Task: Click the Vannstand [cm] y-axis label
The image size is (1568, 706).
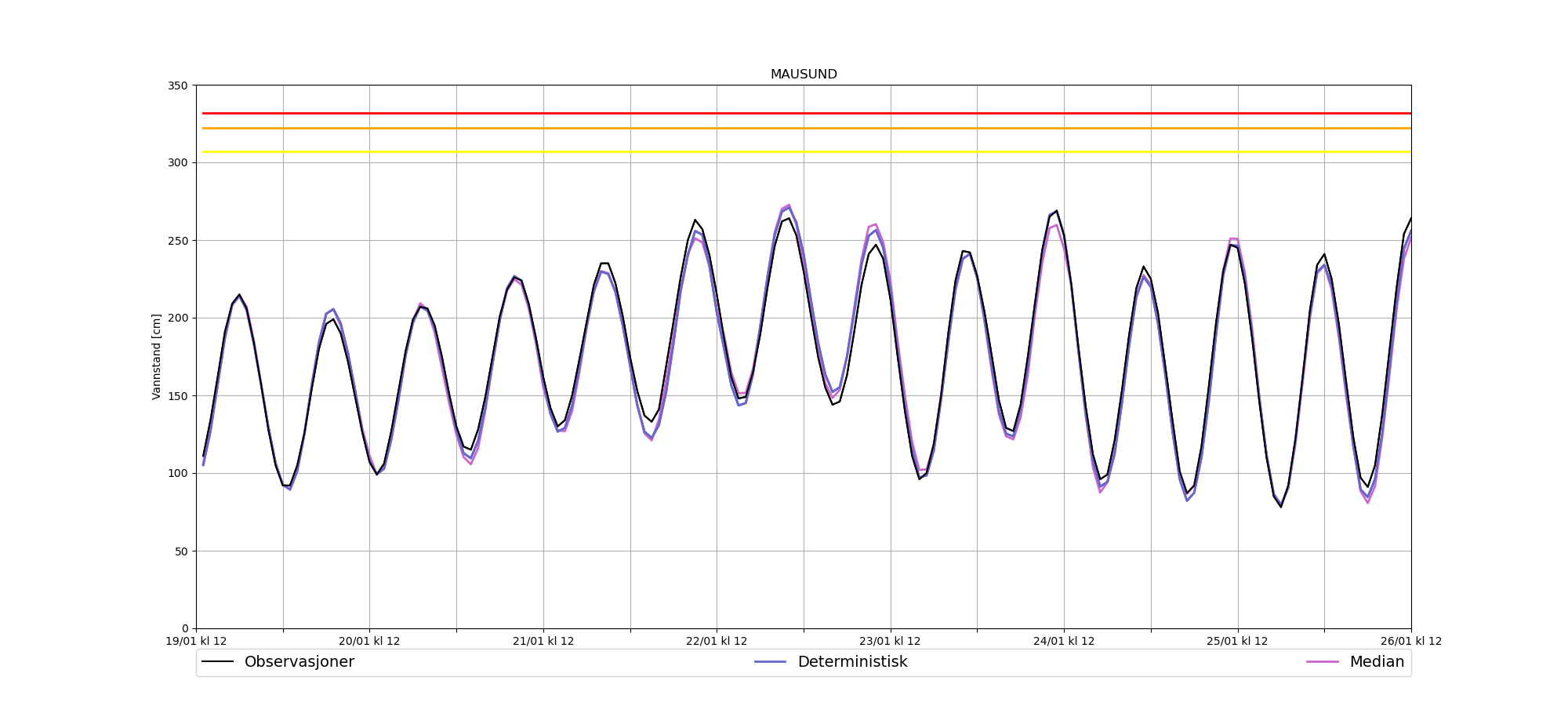Action: pyautogui.click(x=157, y=357)
